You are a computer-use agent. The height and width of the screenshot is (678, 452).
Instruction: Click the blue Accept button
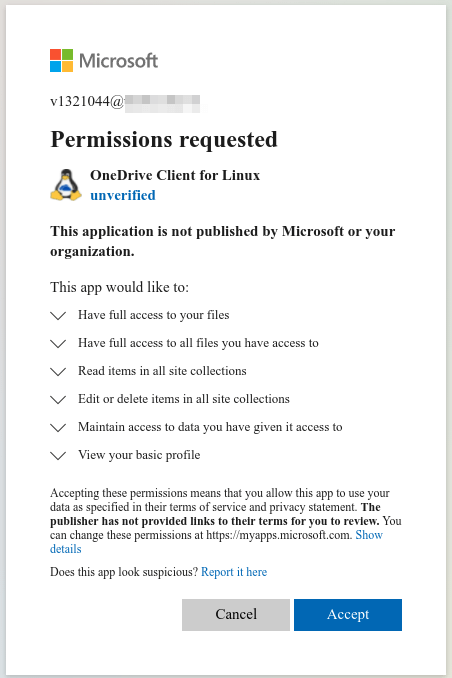(348, 614)
